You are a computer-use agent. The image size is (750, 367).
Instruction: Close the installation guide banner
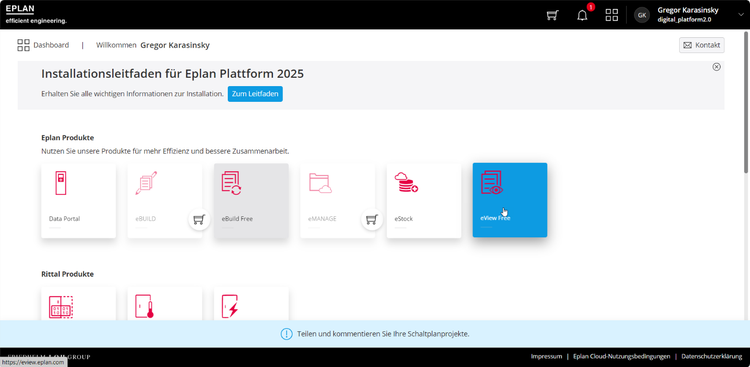pyautogui.click(x=717, y=67)
